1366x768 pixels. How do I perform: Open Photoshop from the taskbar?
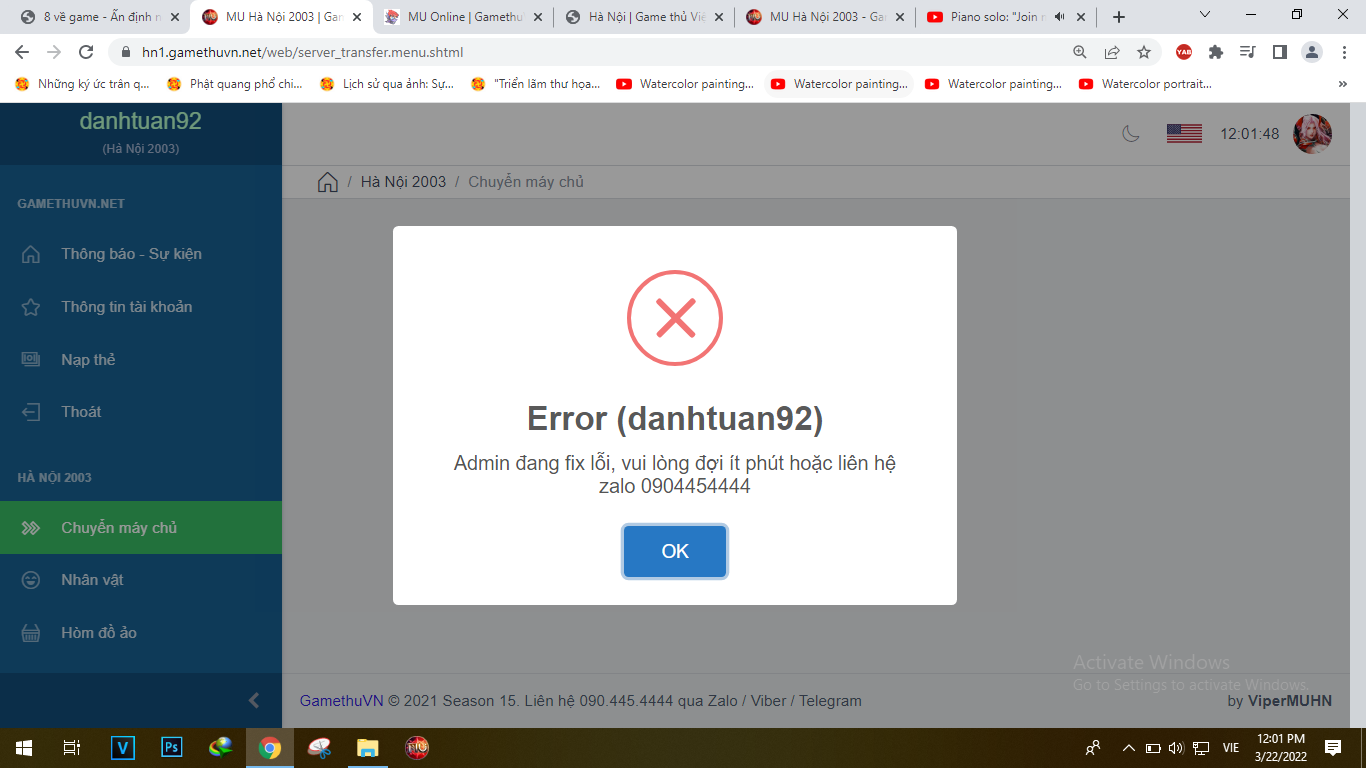(172, 747)
